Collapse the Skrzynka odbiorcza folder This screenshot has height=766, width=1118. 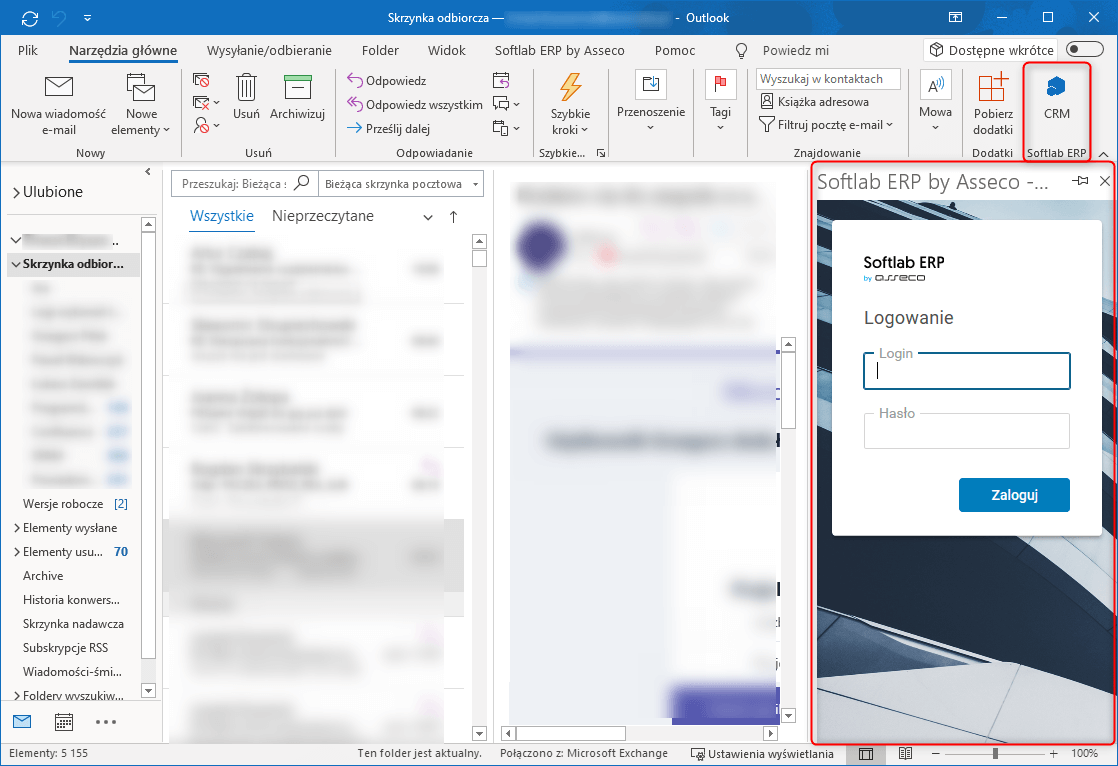(x=16, y=264)
